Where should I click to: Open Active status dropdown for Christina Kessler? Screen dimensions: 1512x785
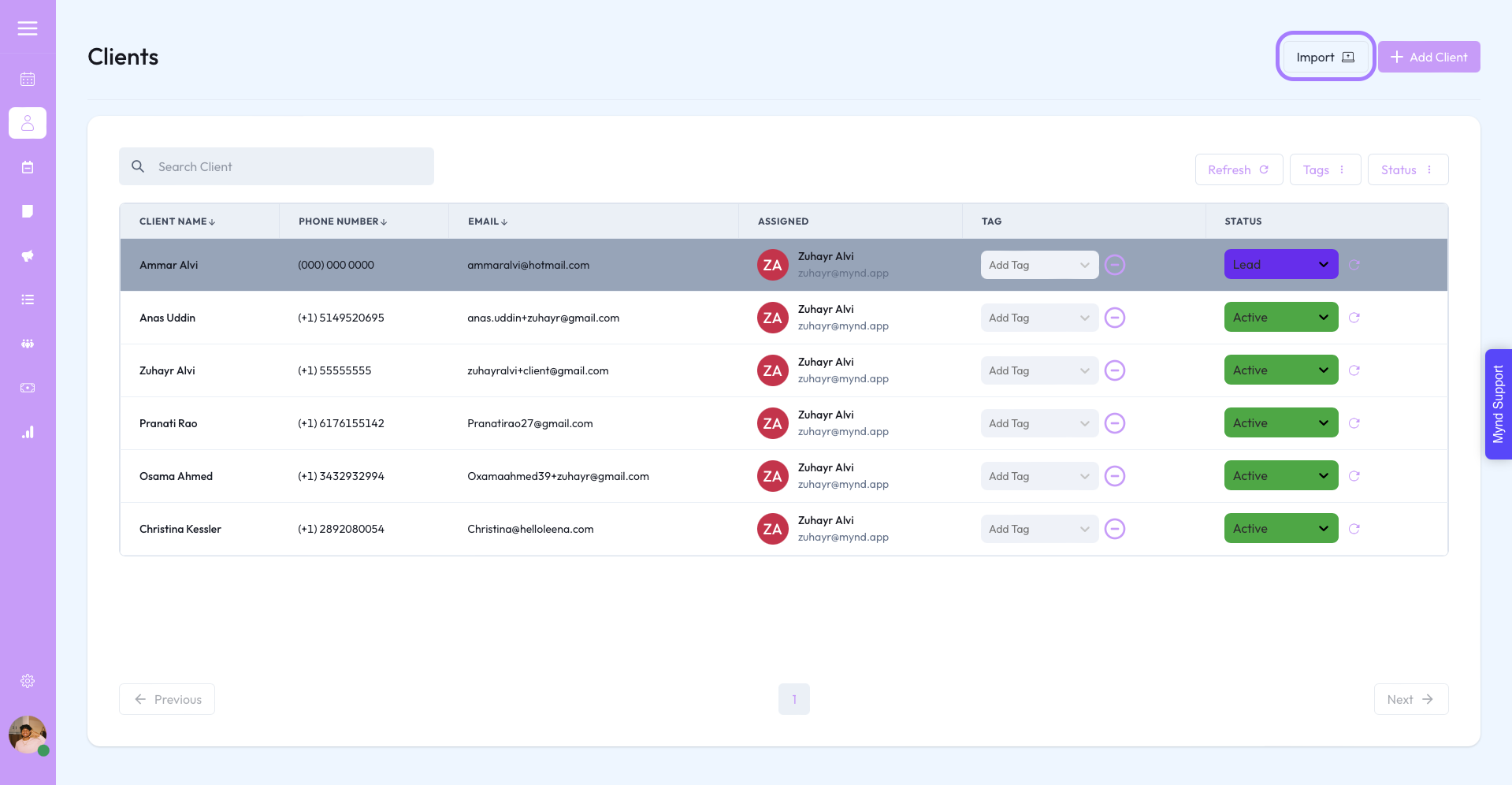tap(1281, 528)
